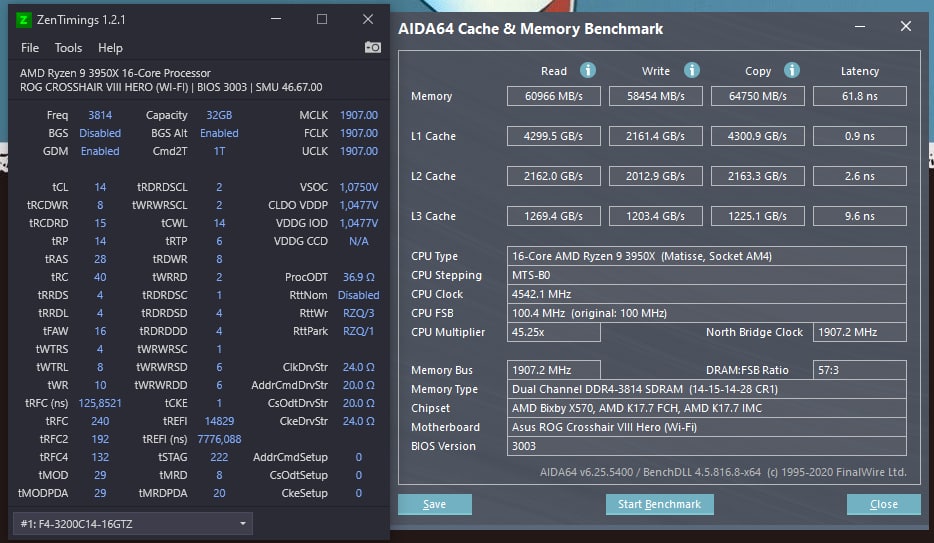Click the L2 Cache latency 2.6 ns
Screen dimensions: 934x543
tap(860, 176)
